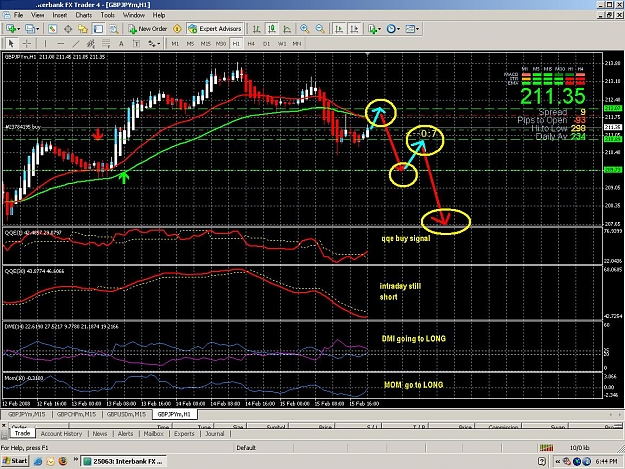Click the Default profile in status bar
The width and height of the screenshot is (625, 469).
tap(246, 448)
